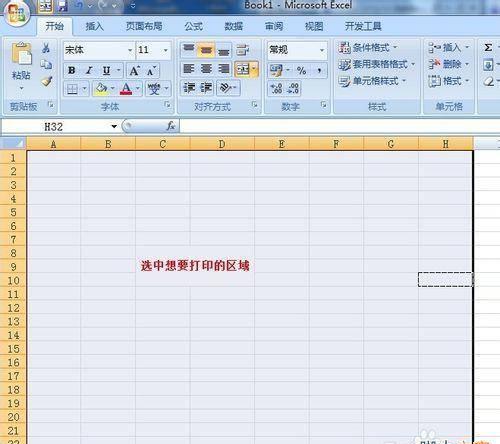Click the Undo icon in quick access toolbar
Image resolution: width=500 pixels, height=444 pixels.
tap(79, 6)
